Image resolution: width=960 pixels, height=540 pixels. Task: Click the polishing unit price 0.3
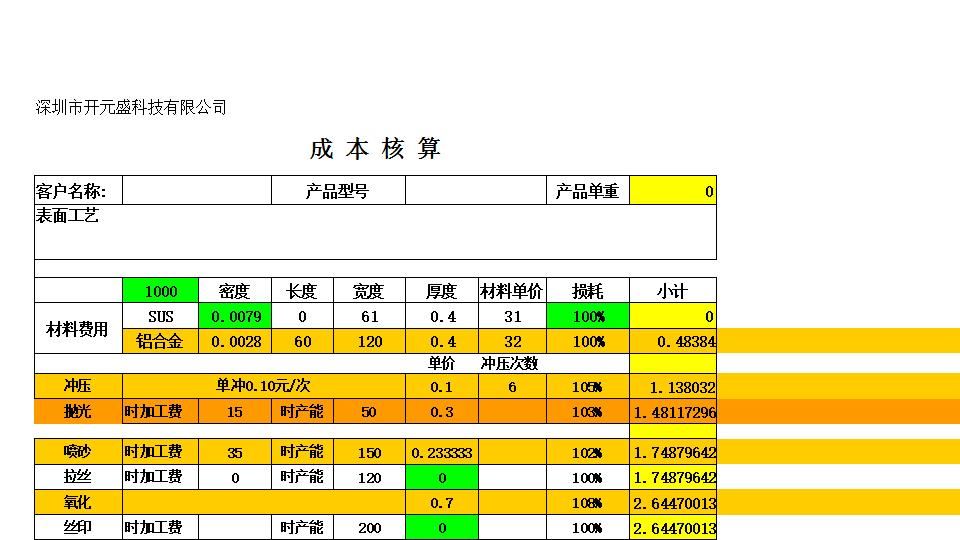[x=442, y=411]
